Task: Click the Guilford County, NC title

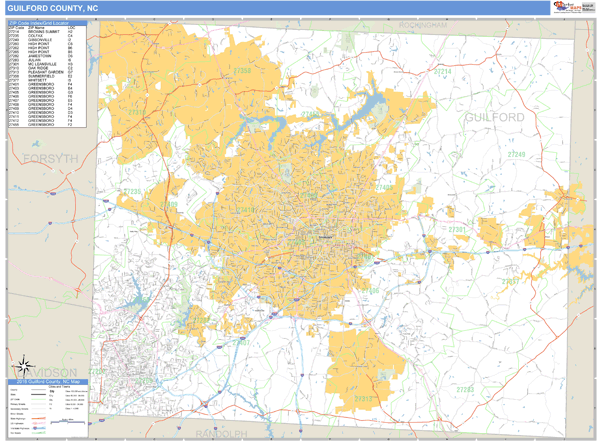Action: 56,9
